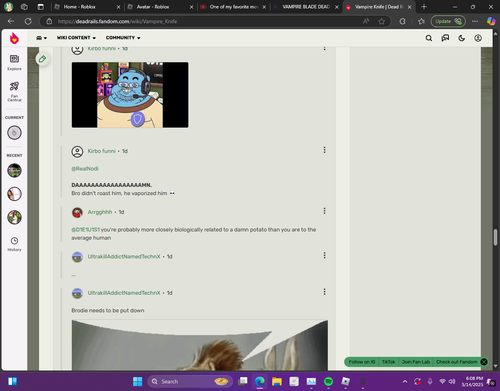500x391 pixels.
Task: Open the browser tab actions icon
Action: pos(41,7)
